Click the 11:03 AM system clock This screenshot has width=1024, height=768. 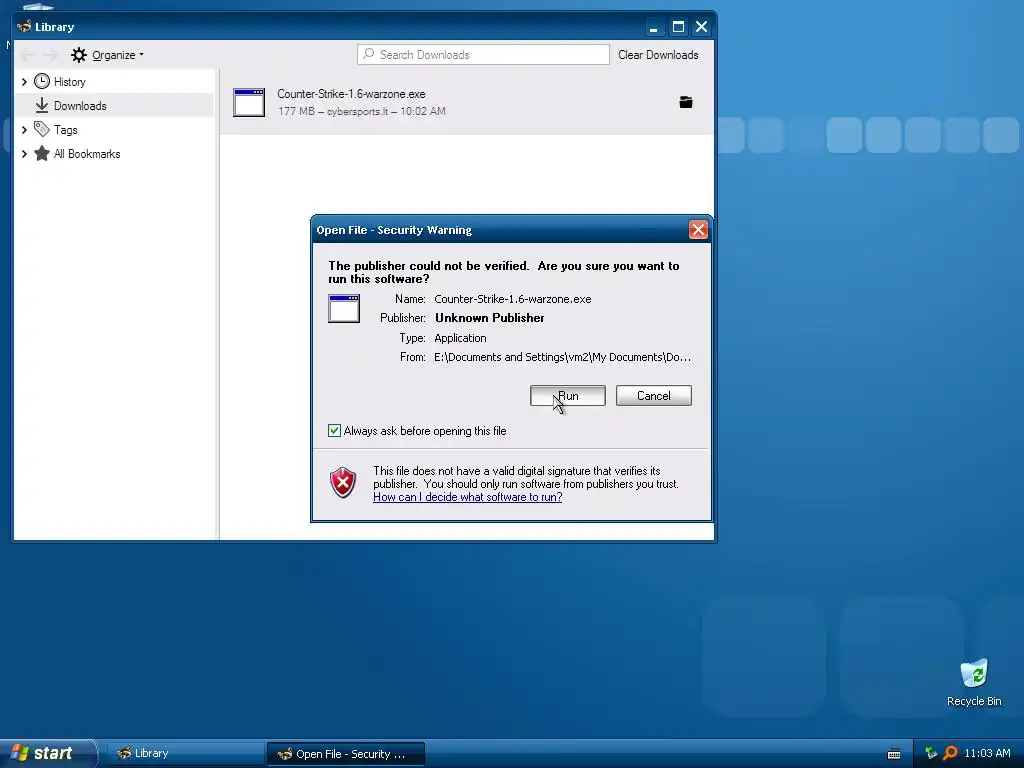click(x=987, y=753)
